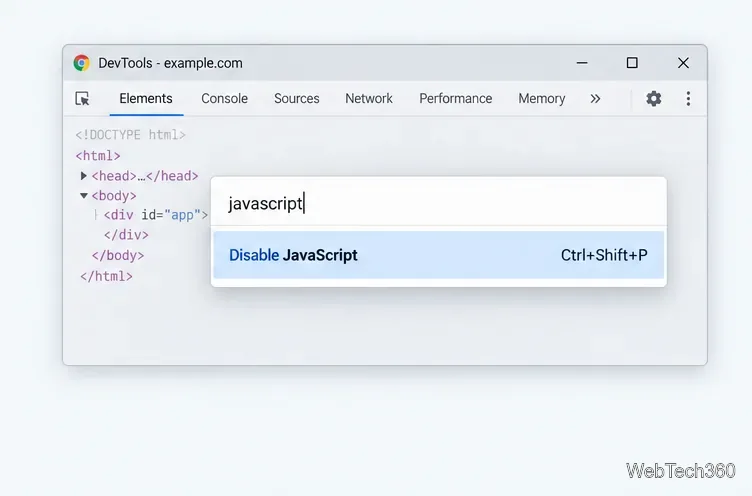Select the <!DOCTYPE html> line

130,135
